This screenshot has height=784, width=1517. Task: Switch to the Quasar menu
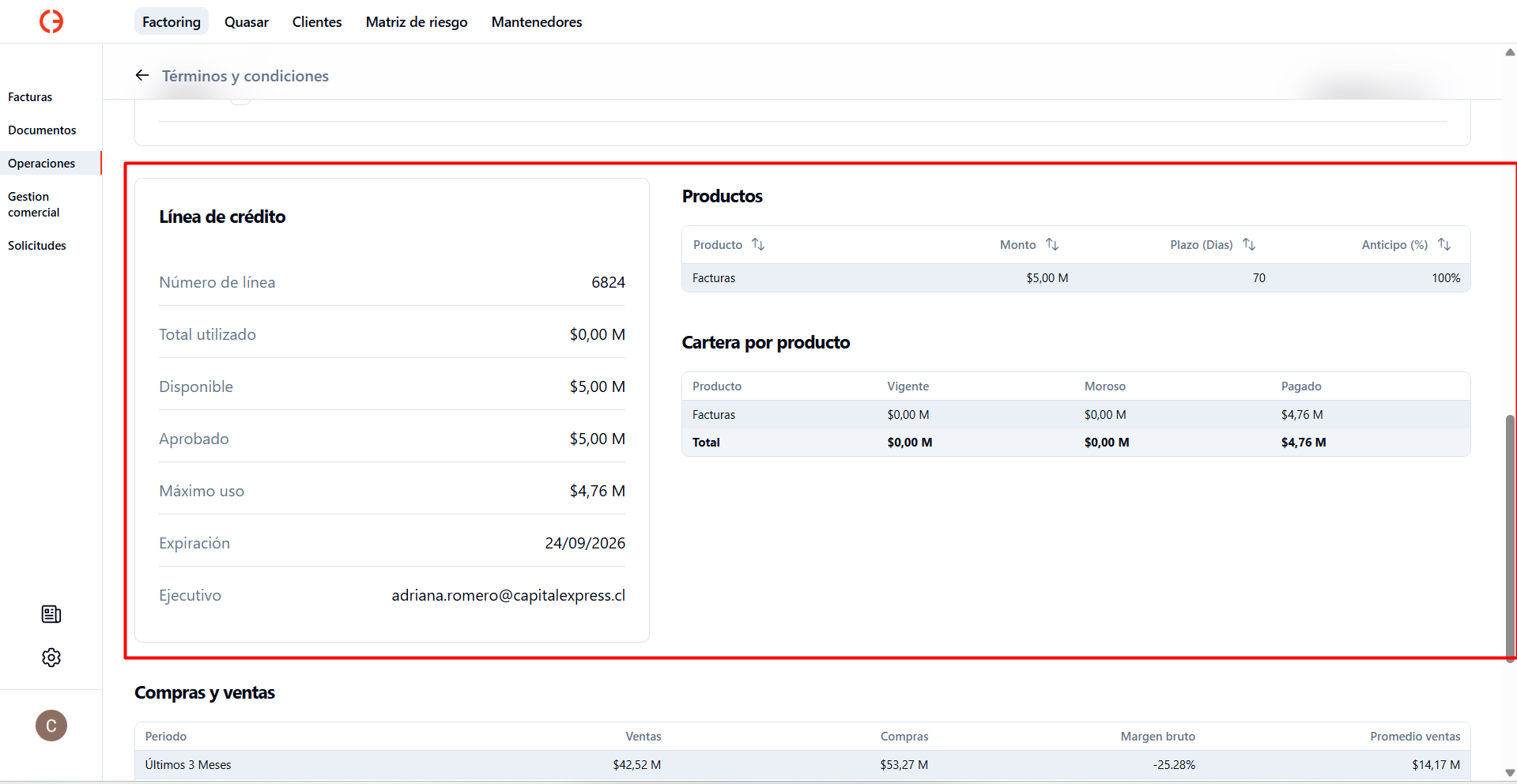coord(247,21)
